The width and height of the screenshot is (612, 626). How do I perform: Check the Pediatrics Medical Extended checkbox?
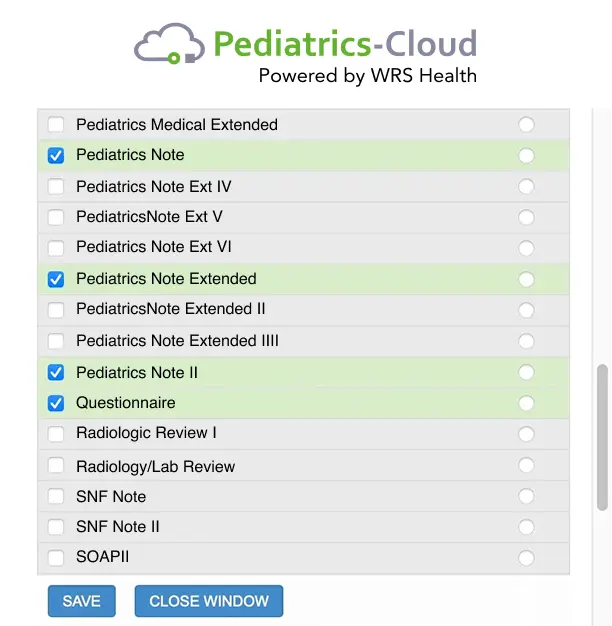tap(56, 125)
